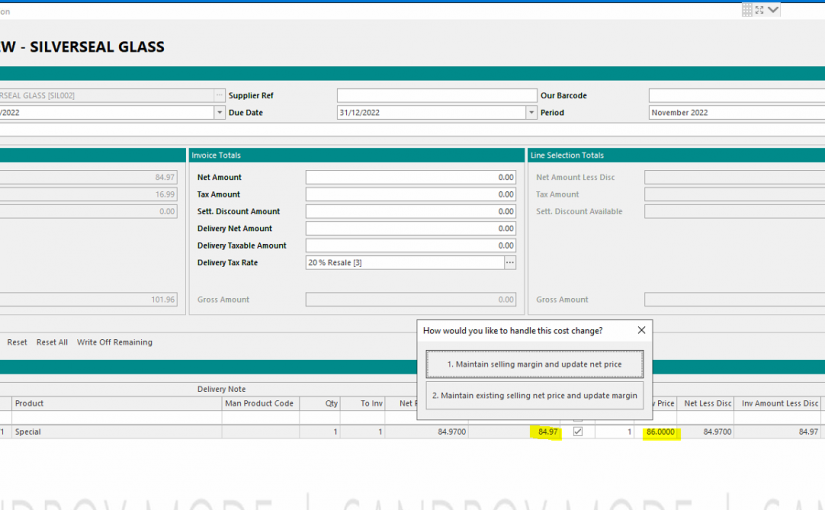Click the Gross Amount field in Invoice Totals
The image size is (825, 510).
pos(410,299)
